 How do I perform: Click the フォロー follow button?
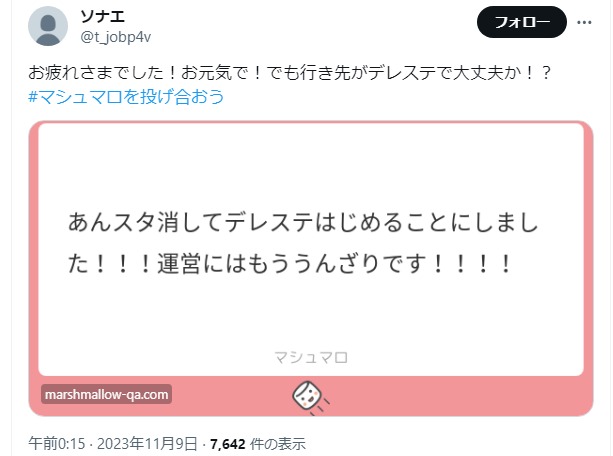522,22
